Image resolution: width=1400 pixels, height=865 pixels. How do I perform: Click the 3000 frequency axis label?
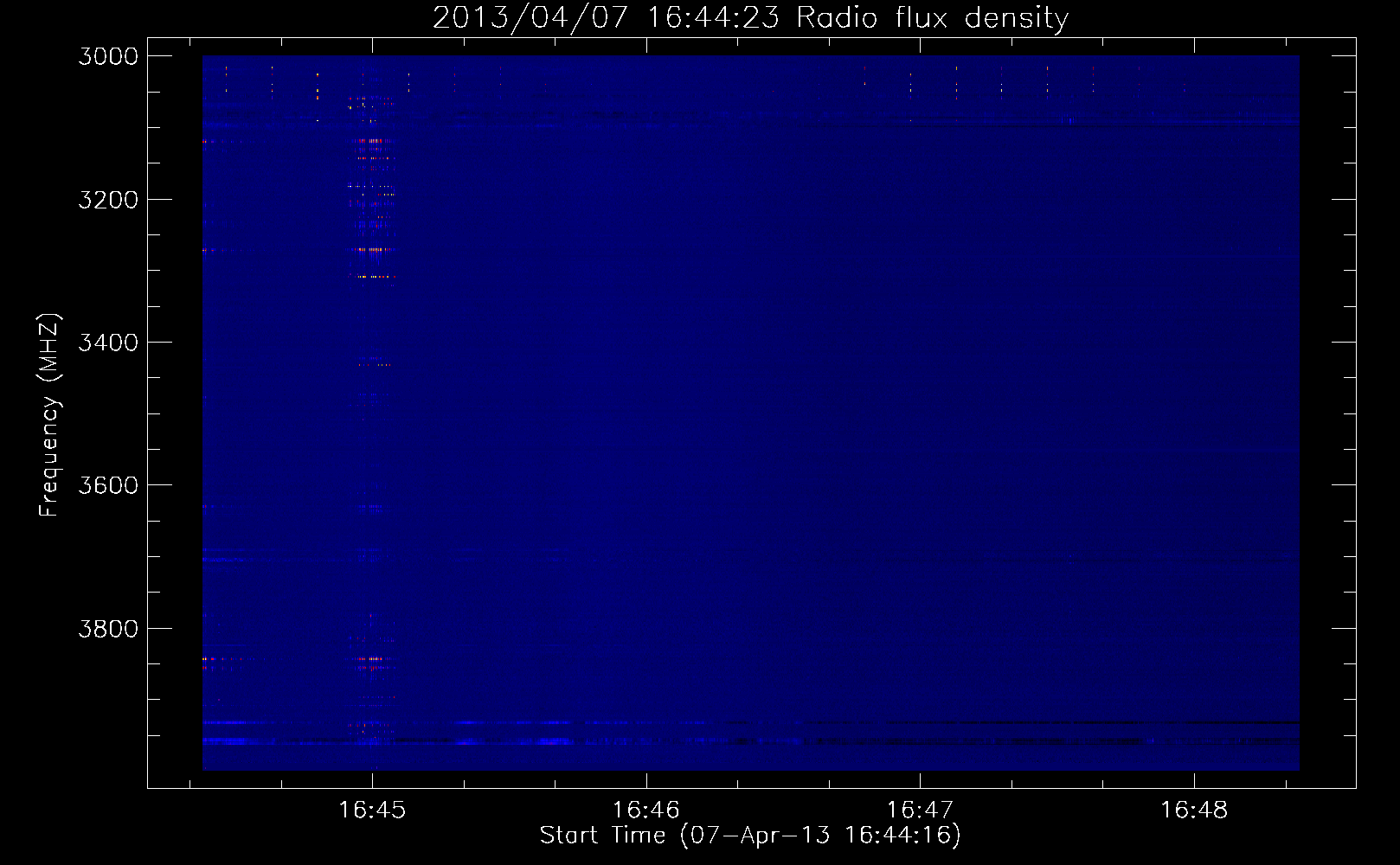[108, 56]
